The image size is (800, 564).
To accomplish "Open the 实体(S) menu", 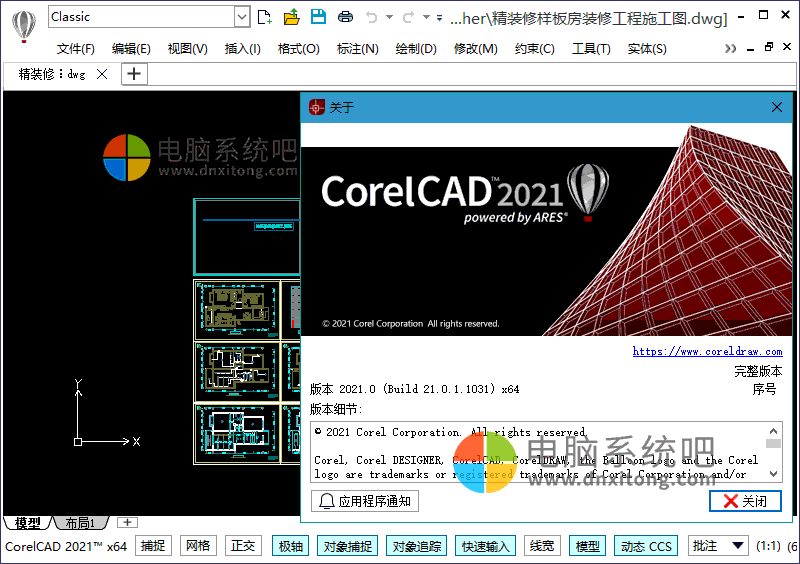I will click(x=647, y=48).
